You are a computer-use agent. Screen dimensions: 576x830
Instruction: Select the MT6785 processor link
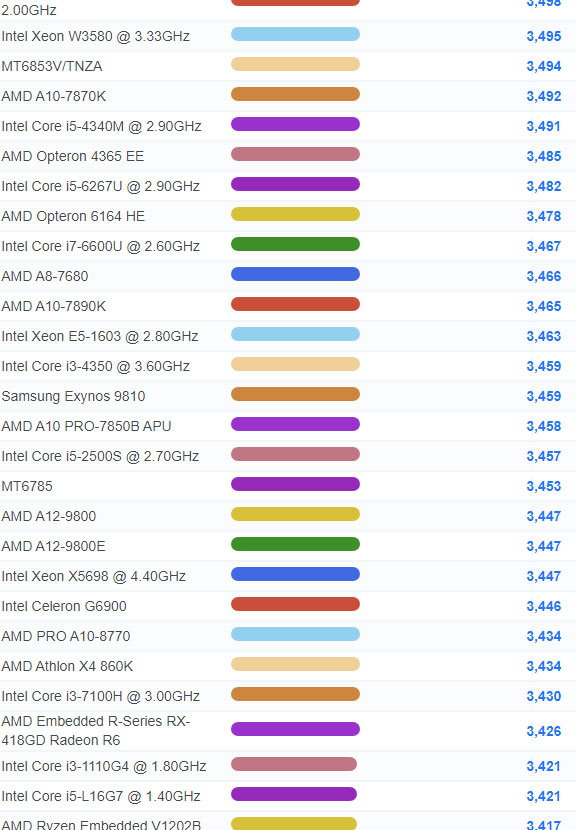click(27, 486)
